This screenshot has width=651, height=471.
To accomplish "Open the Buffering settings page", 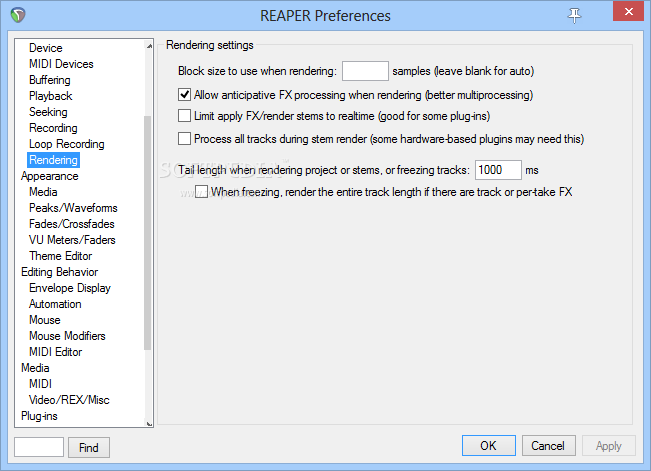I will 49,80.
